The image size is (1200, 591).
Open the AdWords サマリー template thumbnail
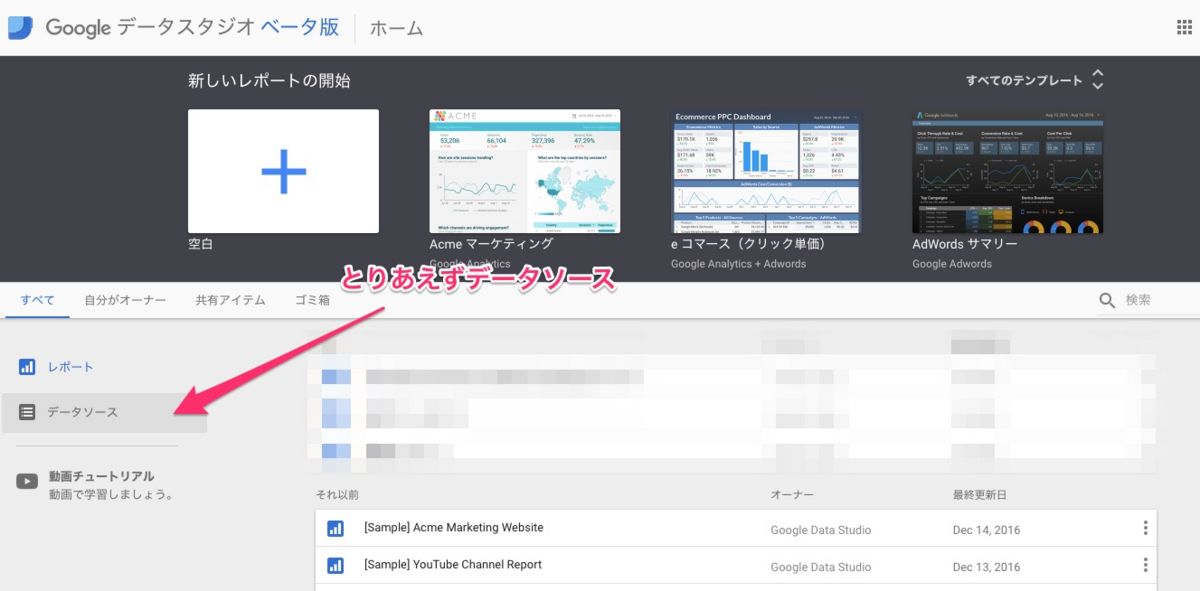1008,171
